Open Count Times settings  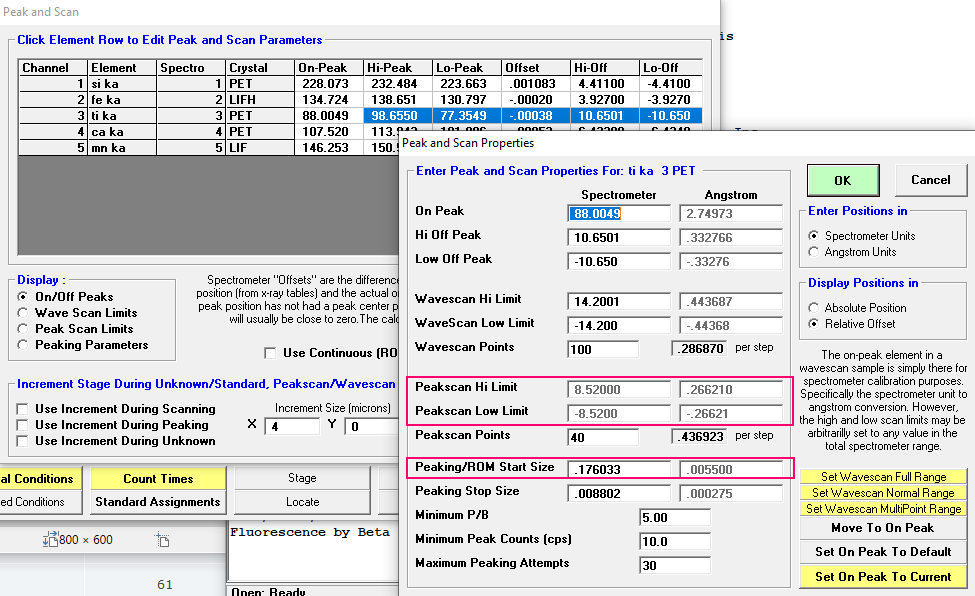(157, 479)
